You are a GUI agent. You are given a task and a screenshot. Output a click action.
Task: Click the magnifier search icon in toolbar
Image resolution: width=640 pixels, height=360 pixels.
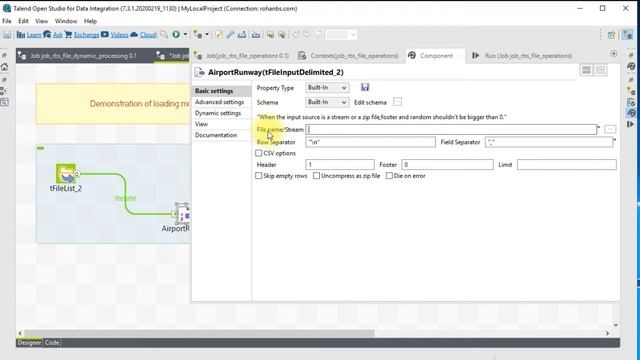click(x=164, y=35)
